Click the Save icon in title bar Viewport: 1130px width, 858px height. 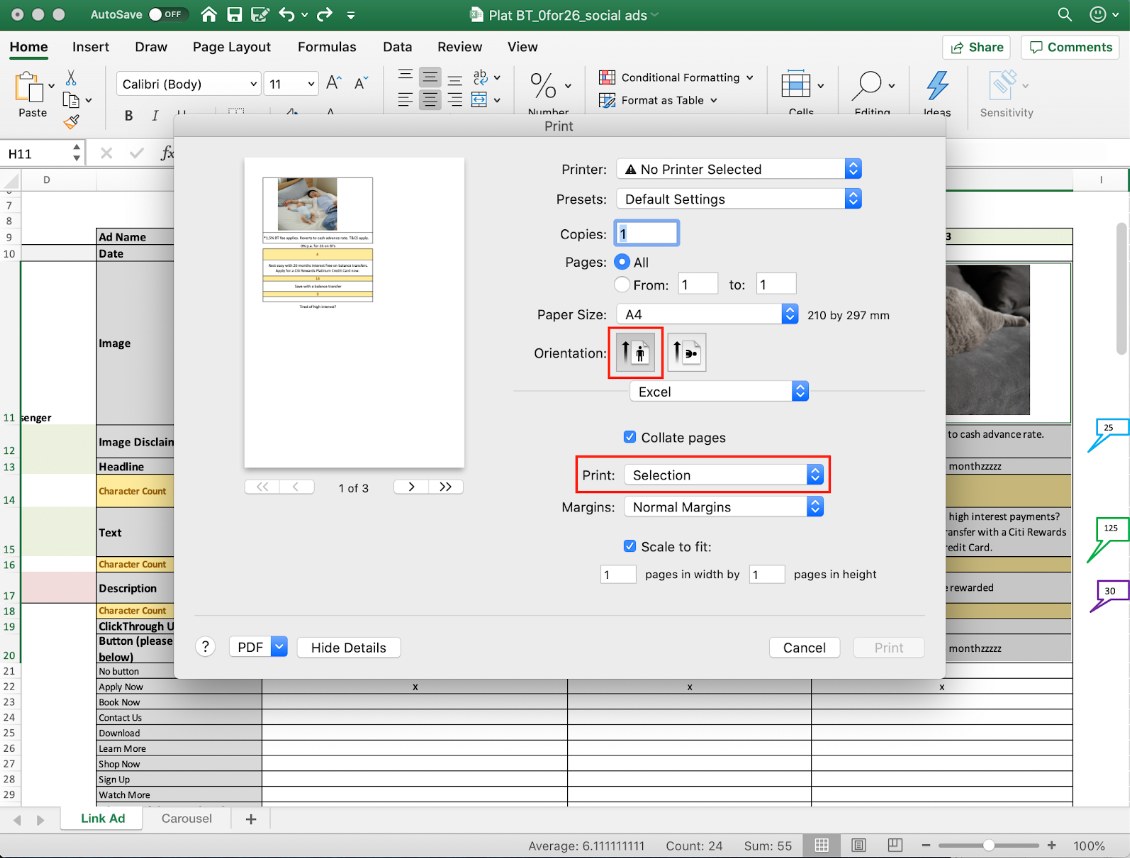pos(234,15)
